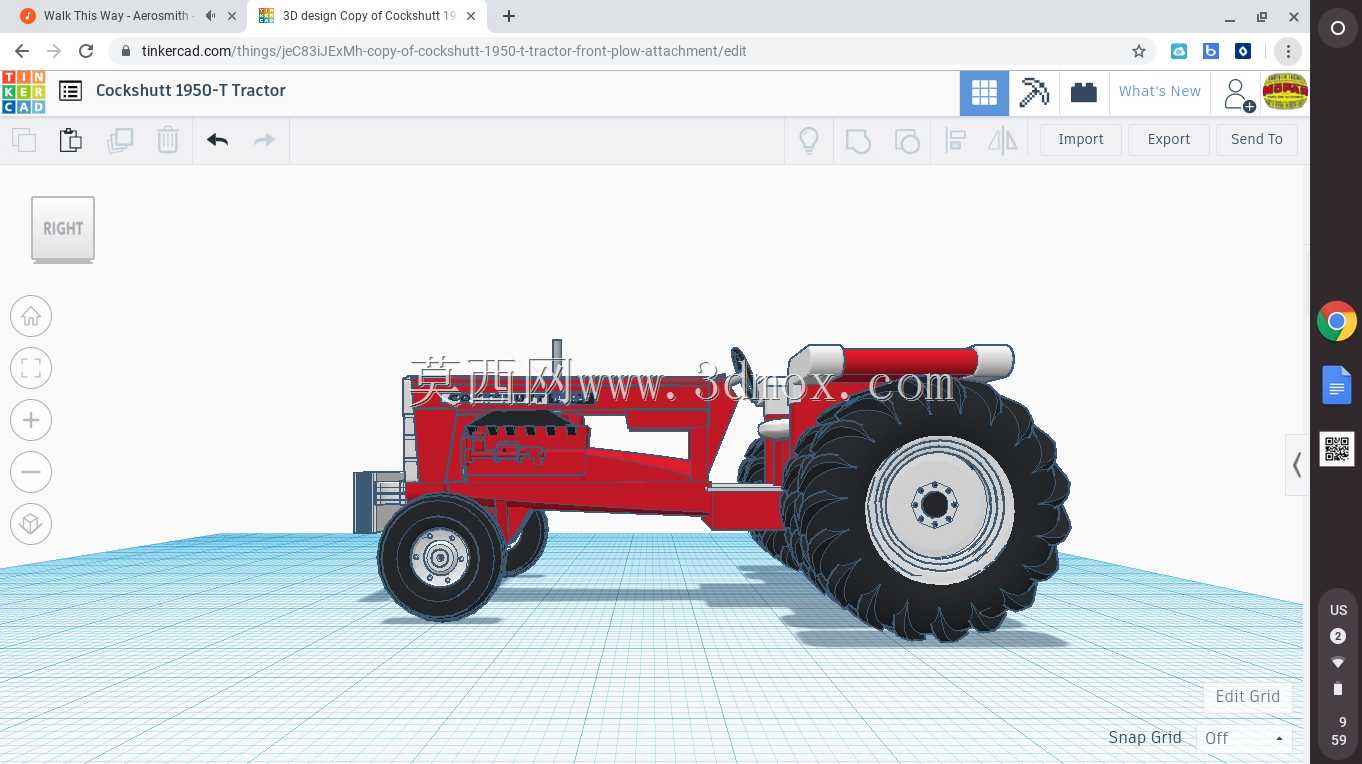Open the Align tool
This screenshot has width=1362, height=764.
(955, 140)
